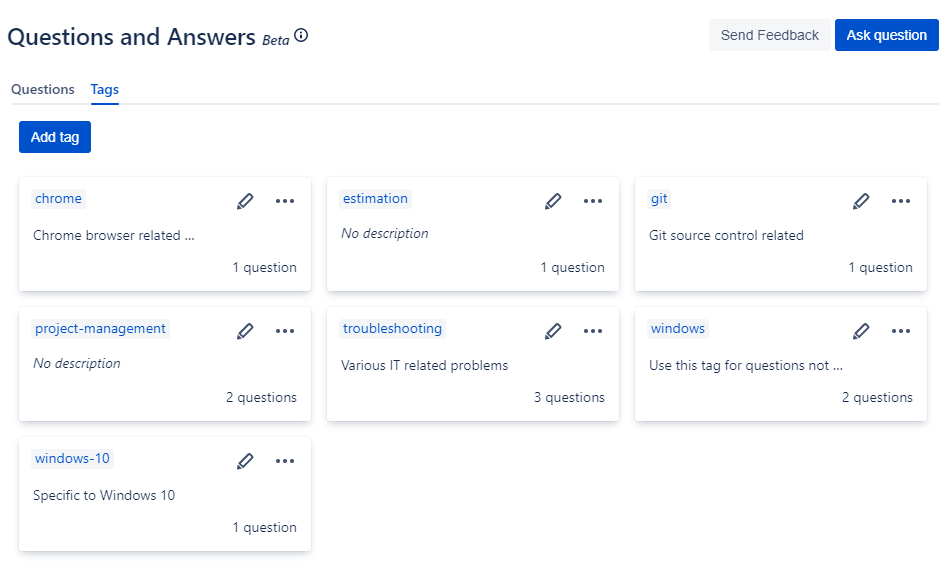Open windows-10 tag ellipsis menu

285,461
